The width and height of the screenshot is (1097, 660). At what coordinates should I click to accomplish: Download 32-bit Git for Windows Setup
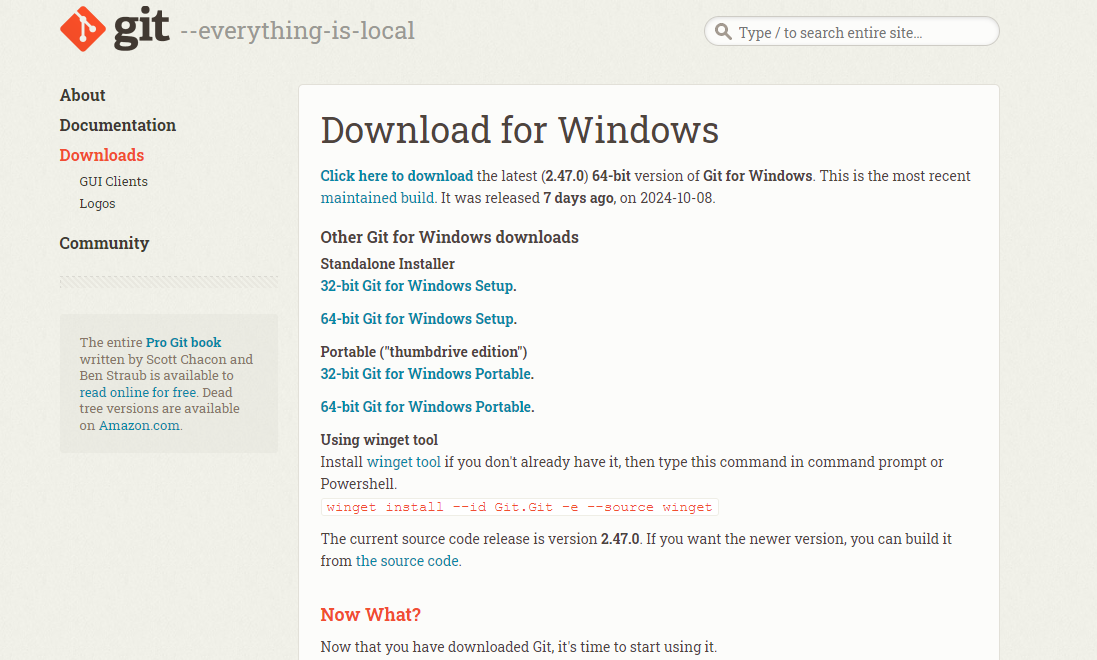417,285
